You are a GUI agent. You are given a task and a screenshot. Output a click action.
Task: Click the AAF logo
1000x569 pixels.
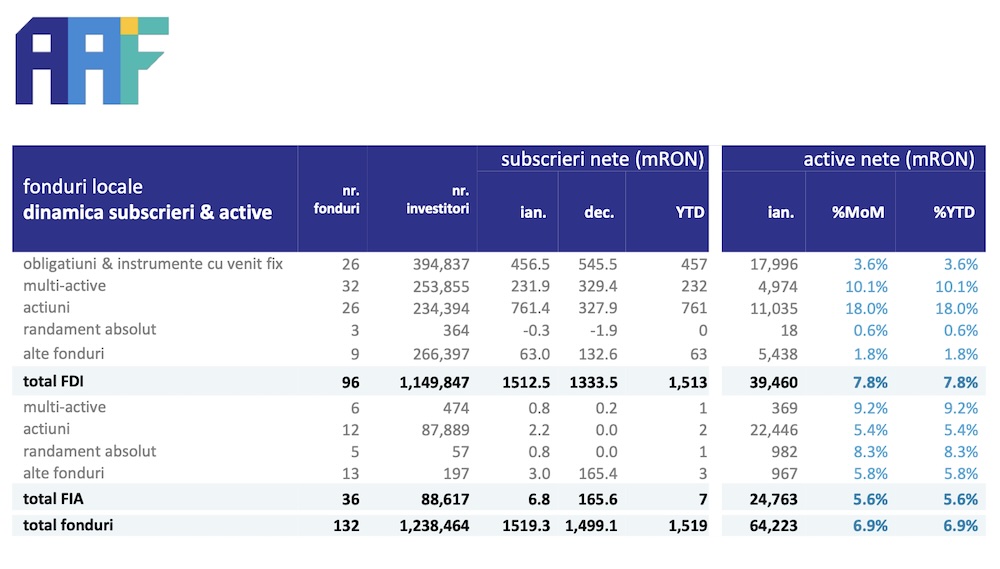click(x=92, y=61)
